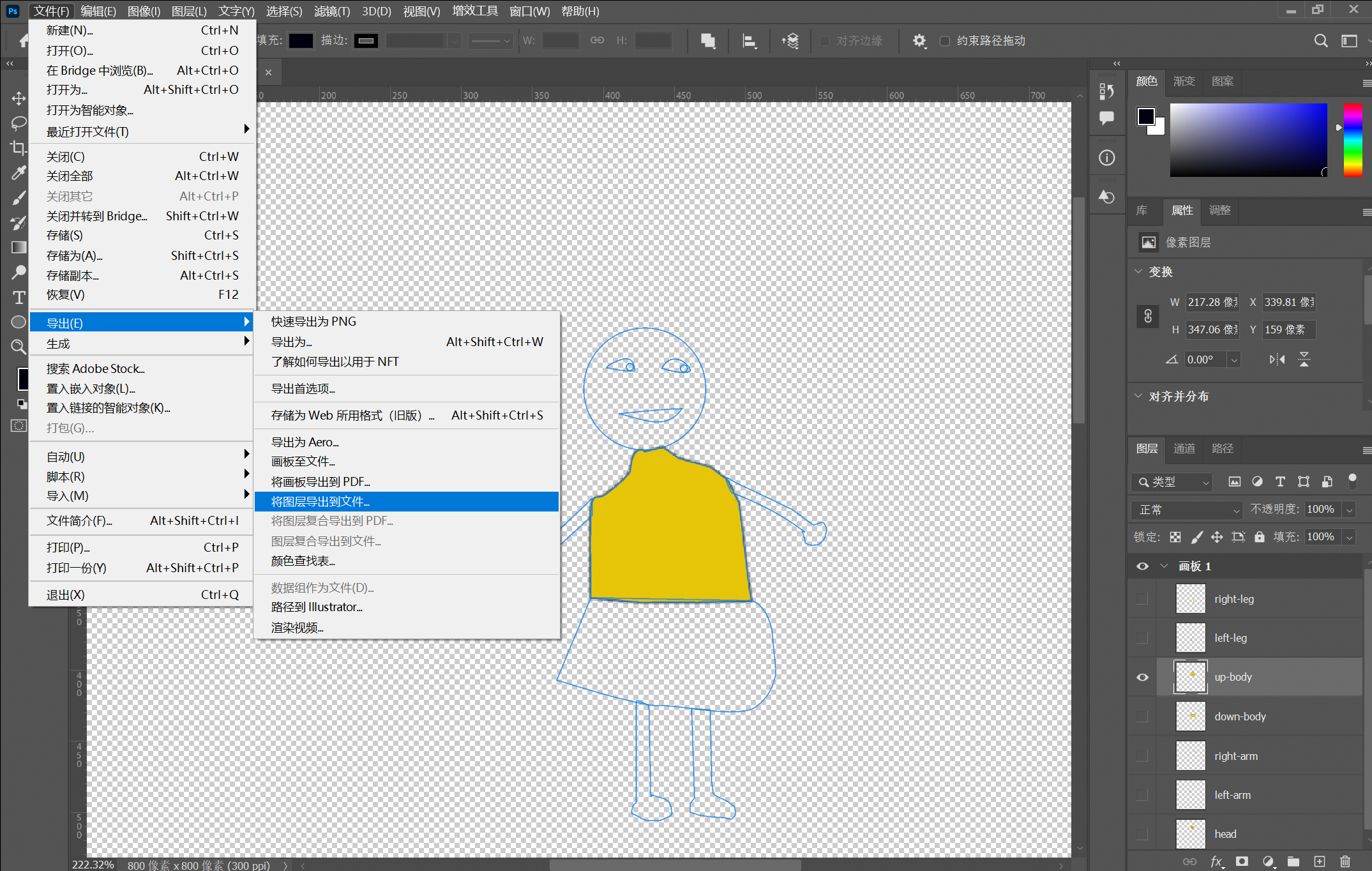
Task: Select the Crop tool
Action: pos(19,148)
